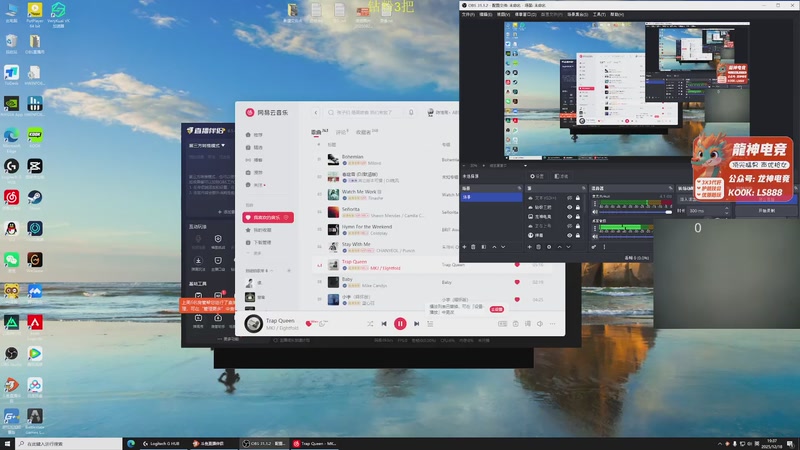Click the properties button above OBS scenes panel
Viewport: 800px width, 450px height.
[537, 176]
